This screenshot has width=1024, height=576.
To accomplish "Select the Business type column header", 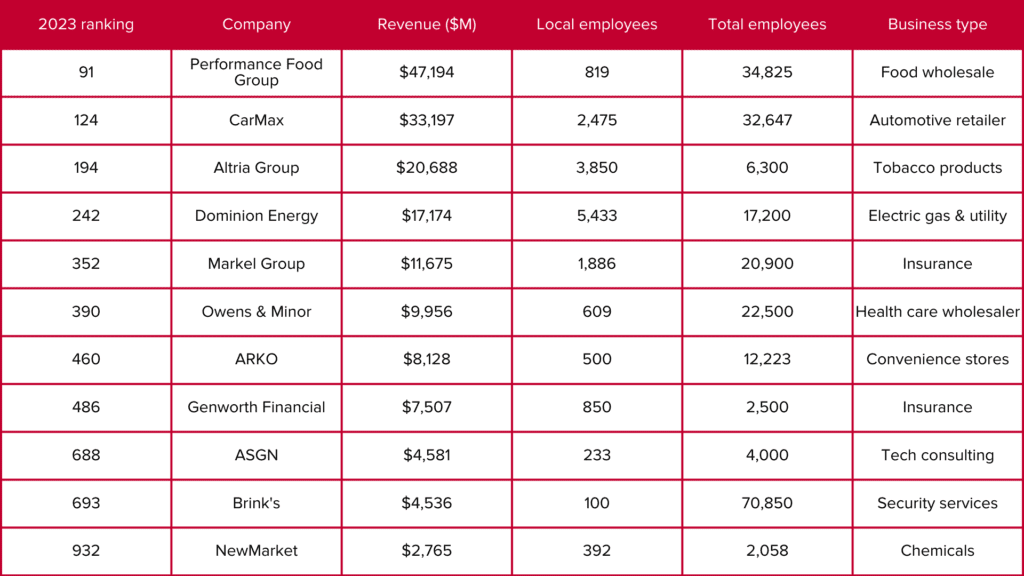I will tap(937, 24).
